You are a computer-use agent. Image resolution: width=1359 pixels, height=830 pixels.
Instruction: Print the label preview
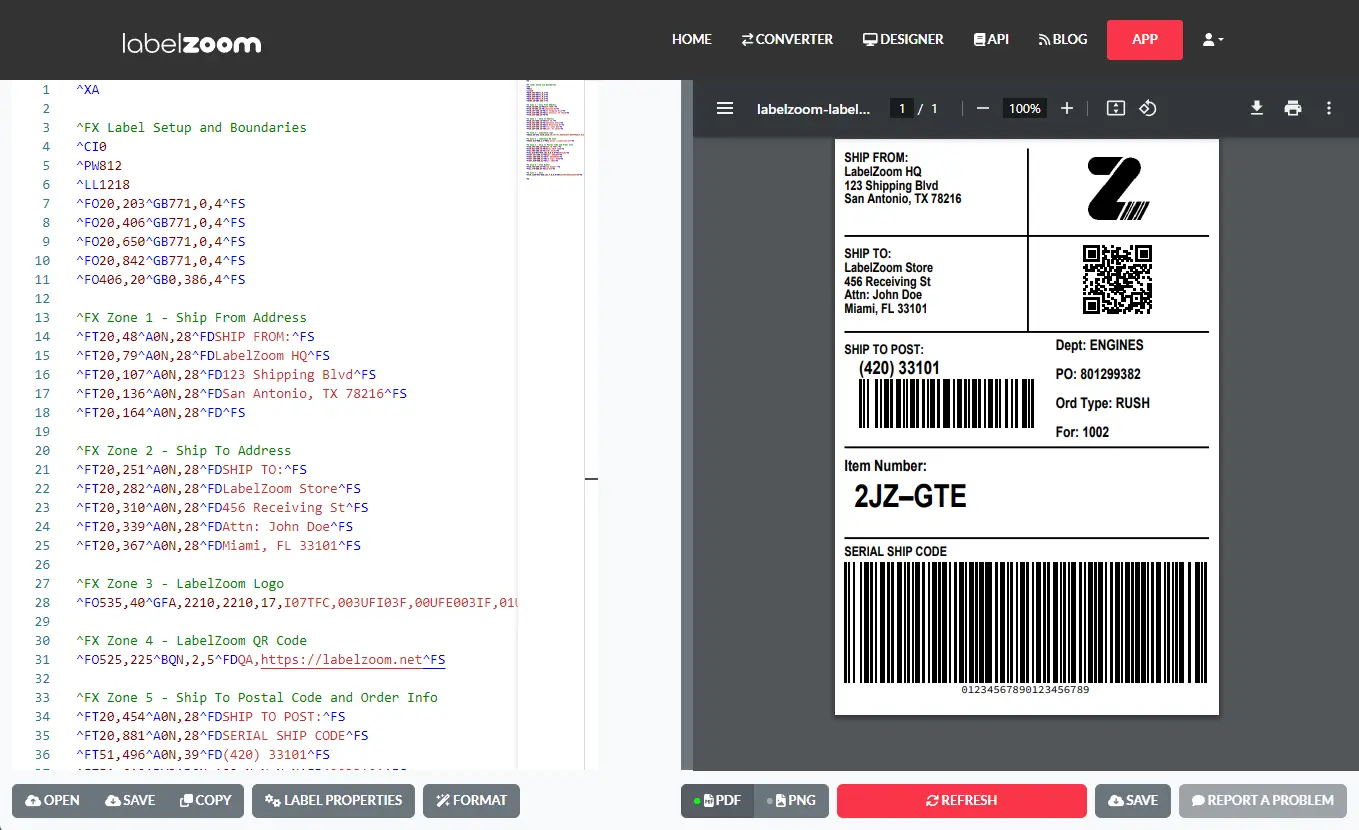point(1293,108)
